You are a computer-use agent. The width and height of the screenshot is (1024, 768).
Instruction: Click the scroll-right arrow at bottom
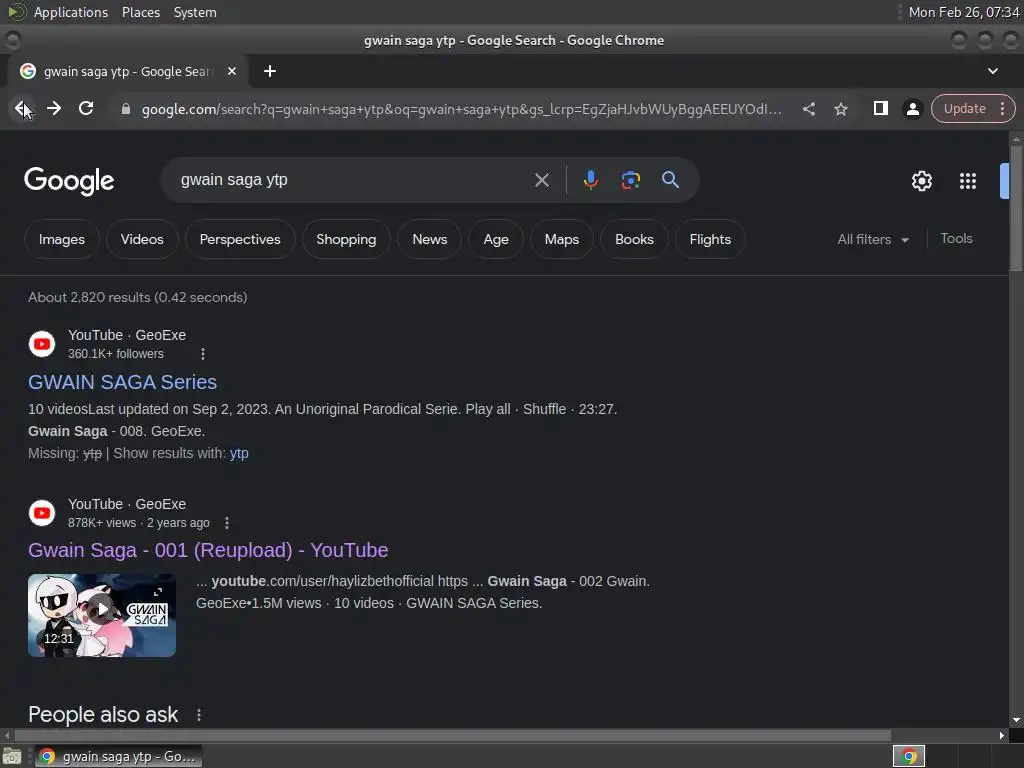pos(1002,735)
